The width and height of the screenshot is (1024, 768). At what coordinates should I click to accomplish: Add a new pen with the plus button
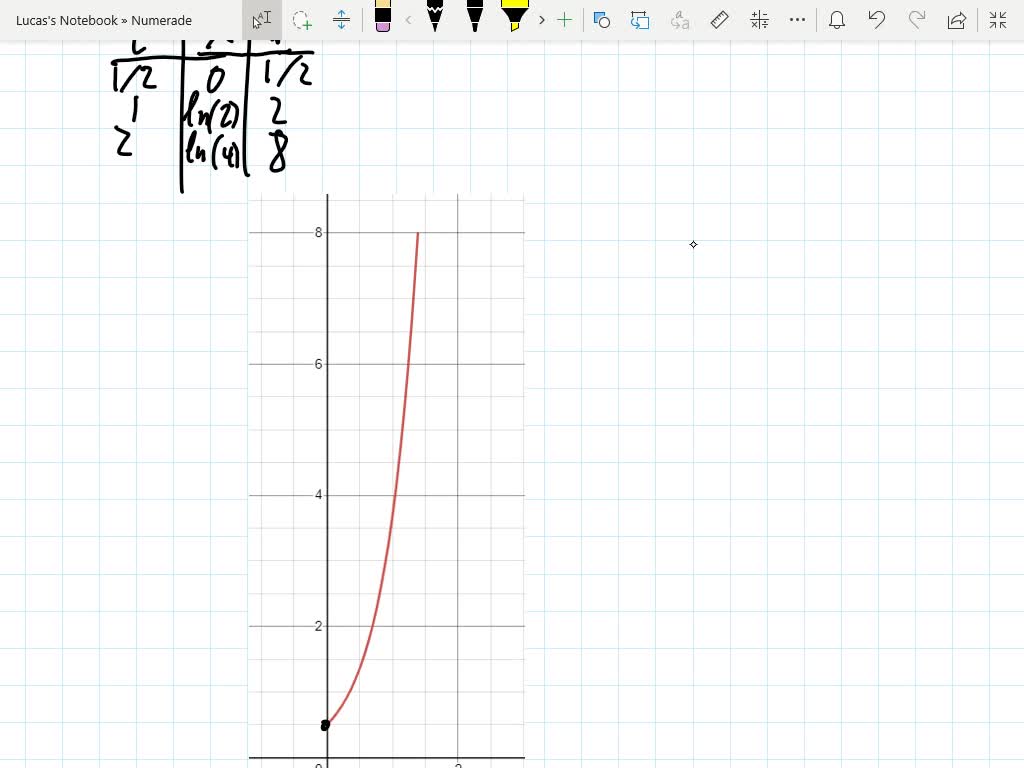tap(565, 20)
